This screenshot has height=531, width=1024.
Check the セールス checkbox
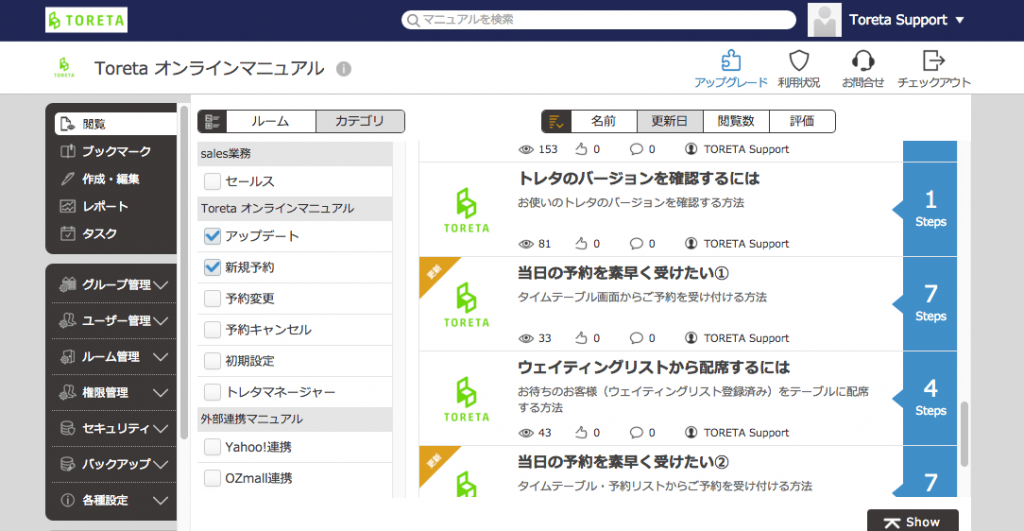(212, 181)
